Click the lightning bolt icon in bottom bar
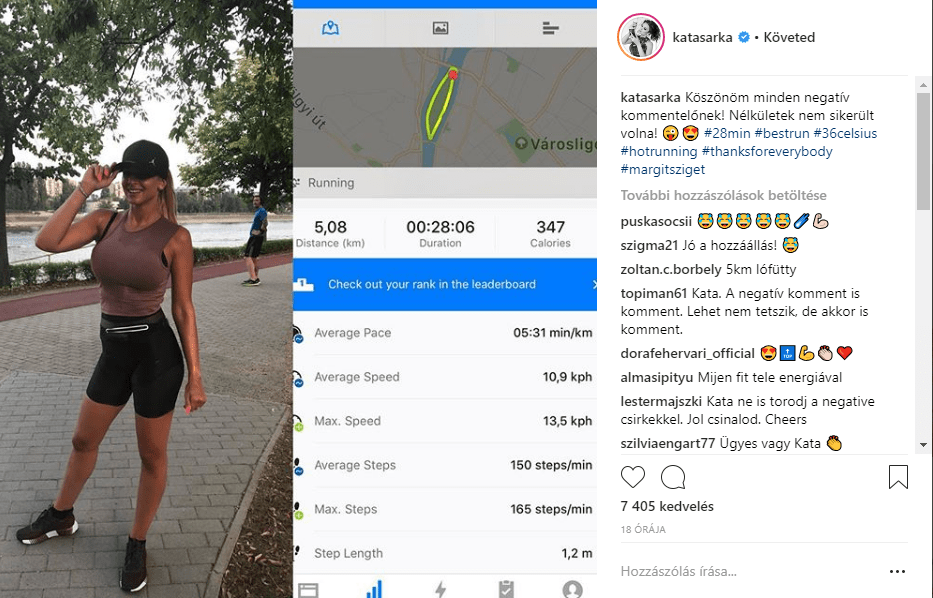The width and height of the screenshot is (933, 598). (440, 589)
